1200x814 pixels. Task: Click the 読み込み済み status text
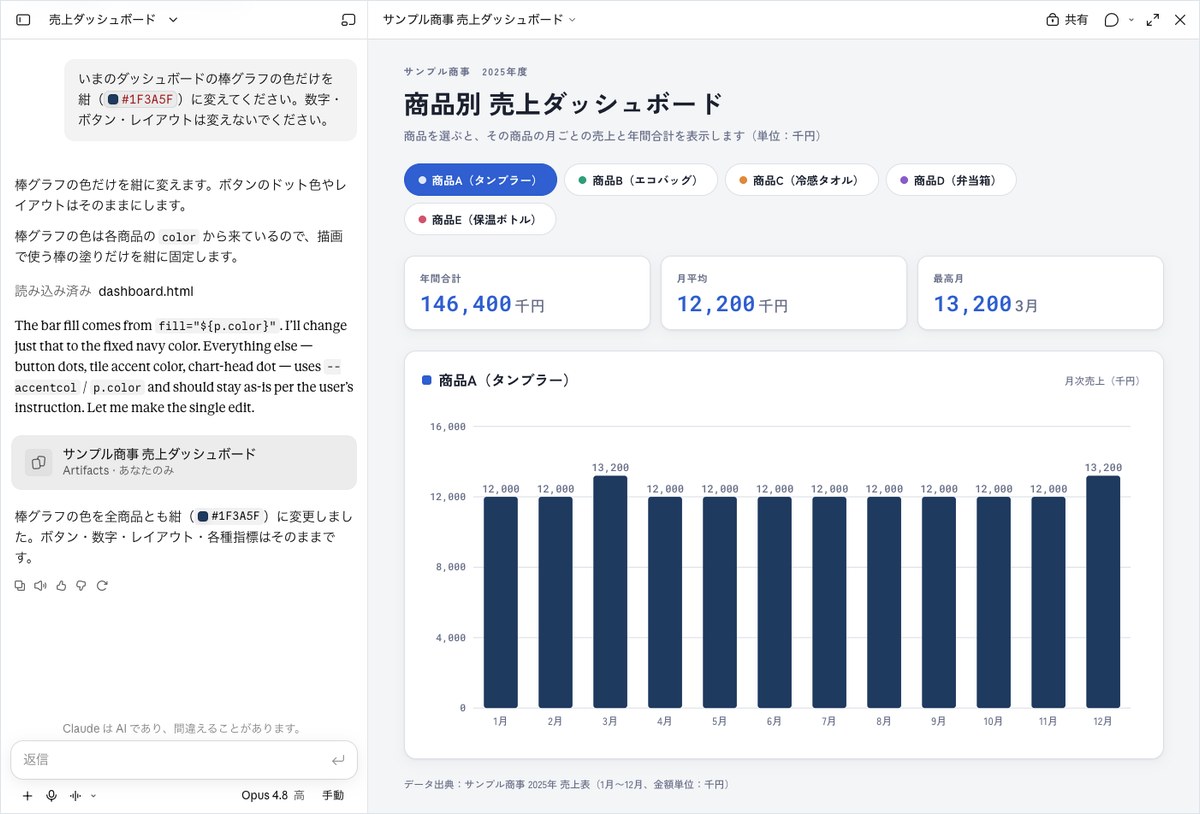click(x=53, y=291)
